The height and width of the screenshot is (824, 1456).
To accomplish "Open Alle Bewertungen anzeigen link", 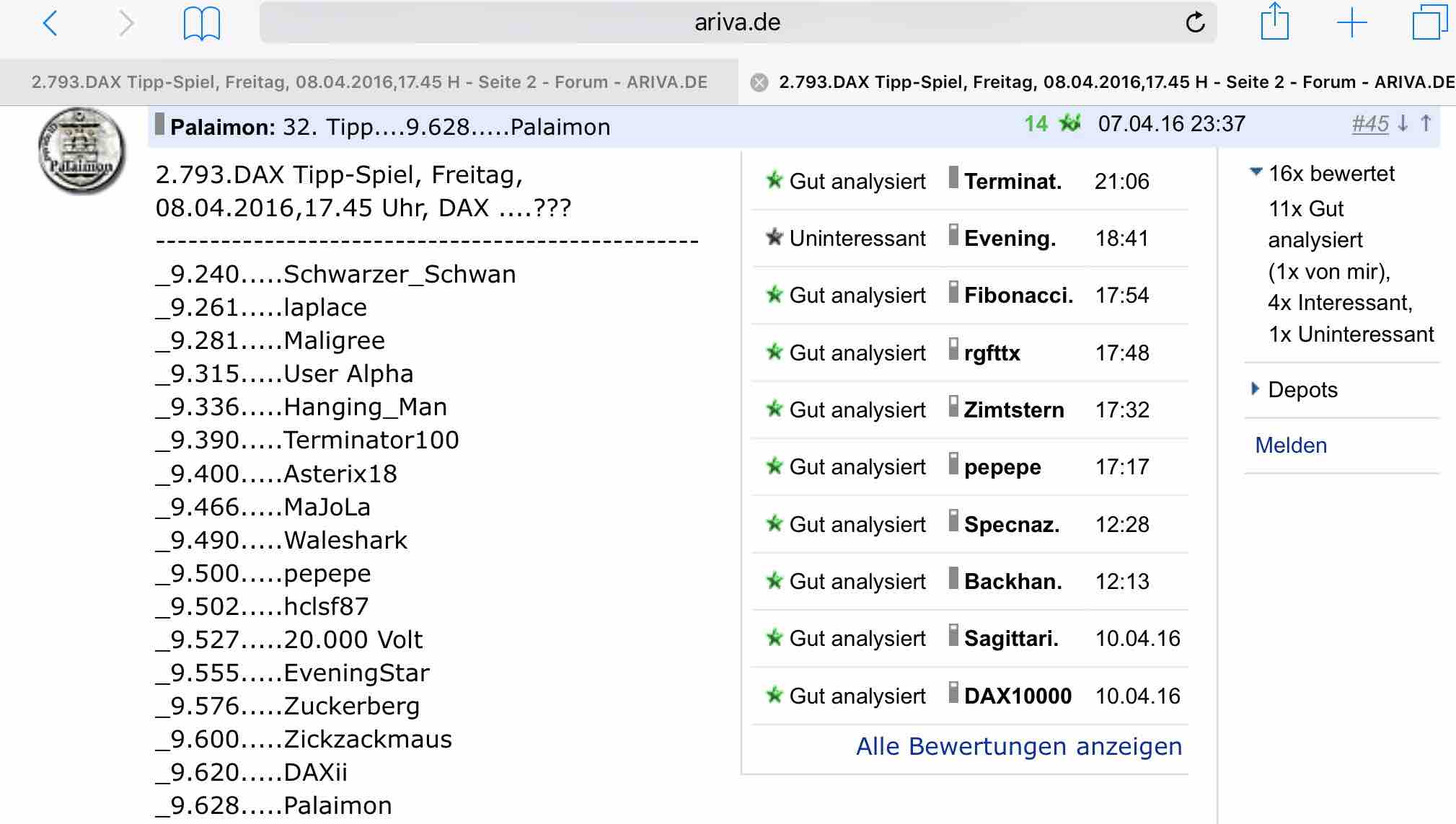I will 1018,746.
